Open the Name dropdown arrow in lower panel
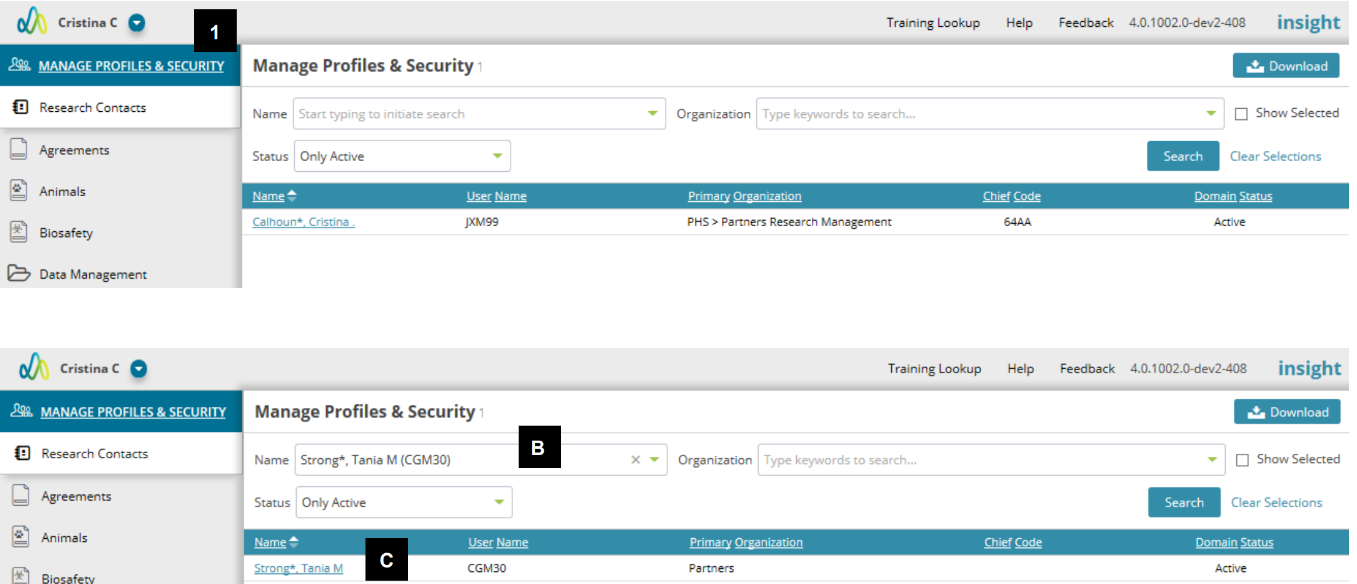This screenshot has width=1357, height=584. point(654,460)
